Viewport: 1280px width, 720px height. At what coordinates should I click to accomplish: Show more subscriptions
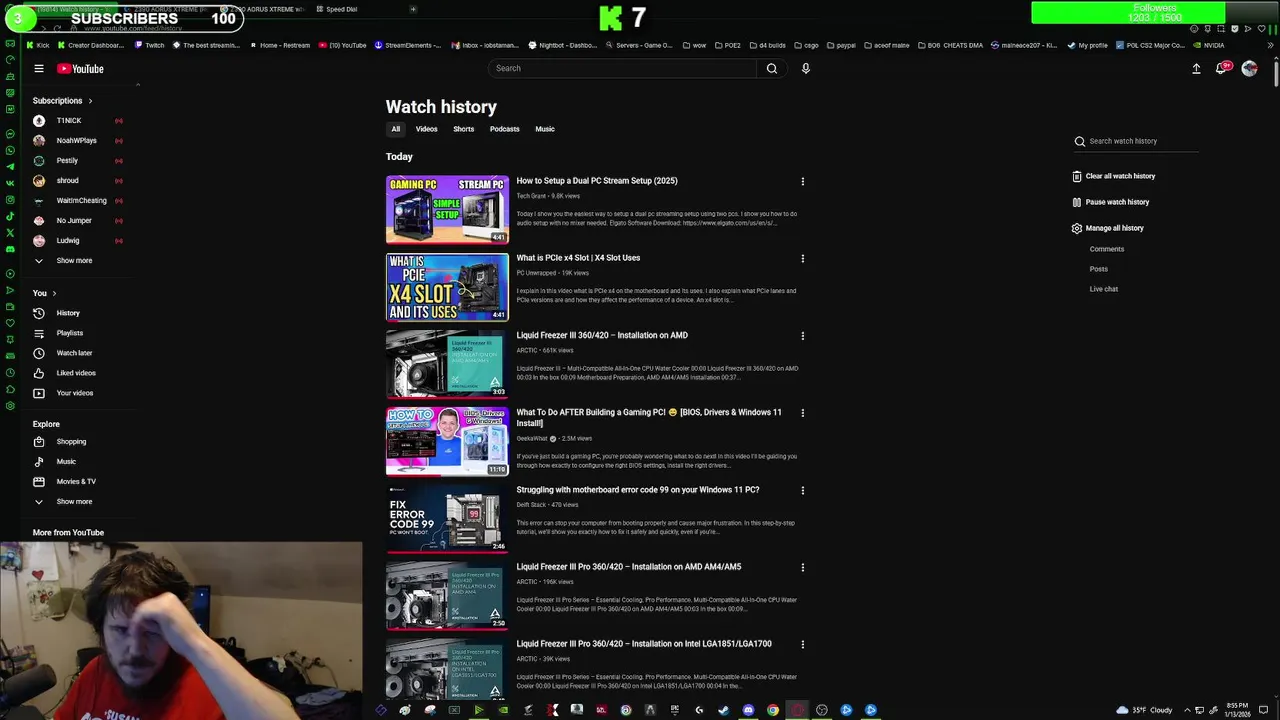[x=74, y=260]
